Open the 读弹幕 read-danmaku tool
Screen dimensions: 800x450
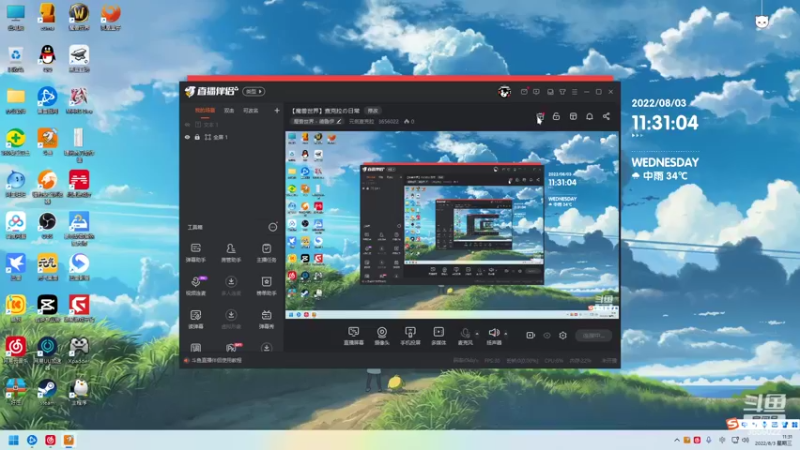195,319
